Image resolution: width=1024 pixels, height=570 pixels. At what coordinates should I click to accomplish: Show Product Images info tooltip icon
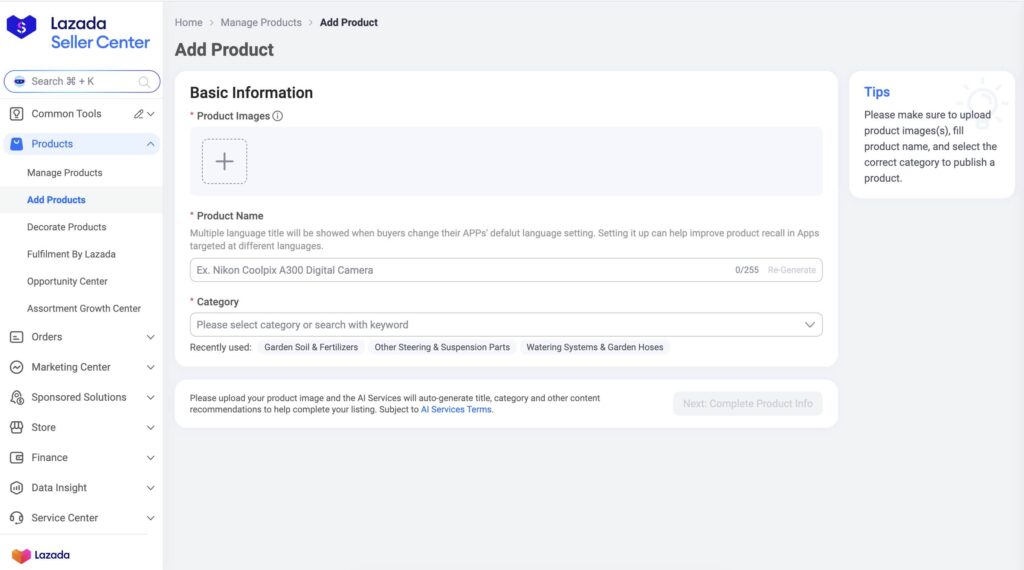pos(278,116)
